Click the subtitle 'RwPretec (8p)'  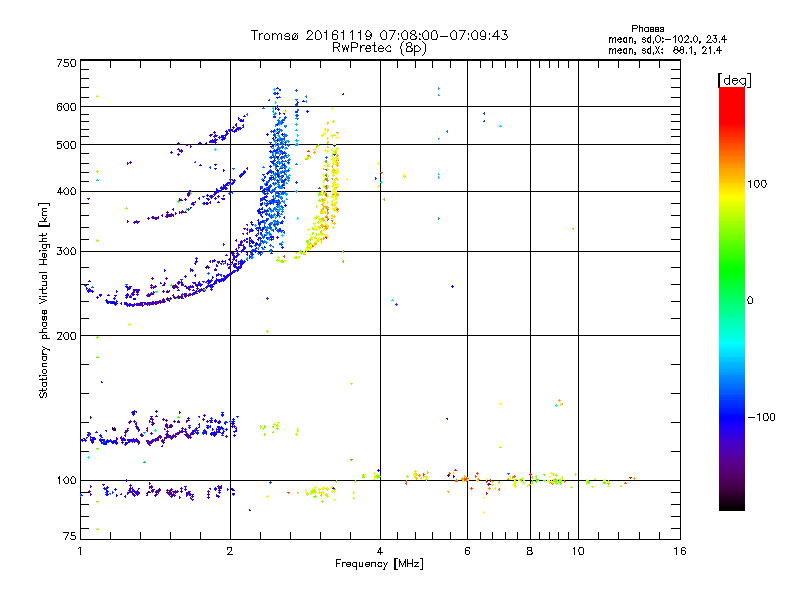[379, 48]
